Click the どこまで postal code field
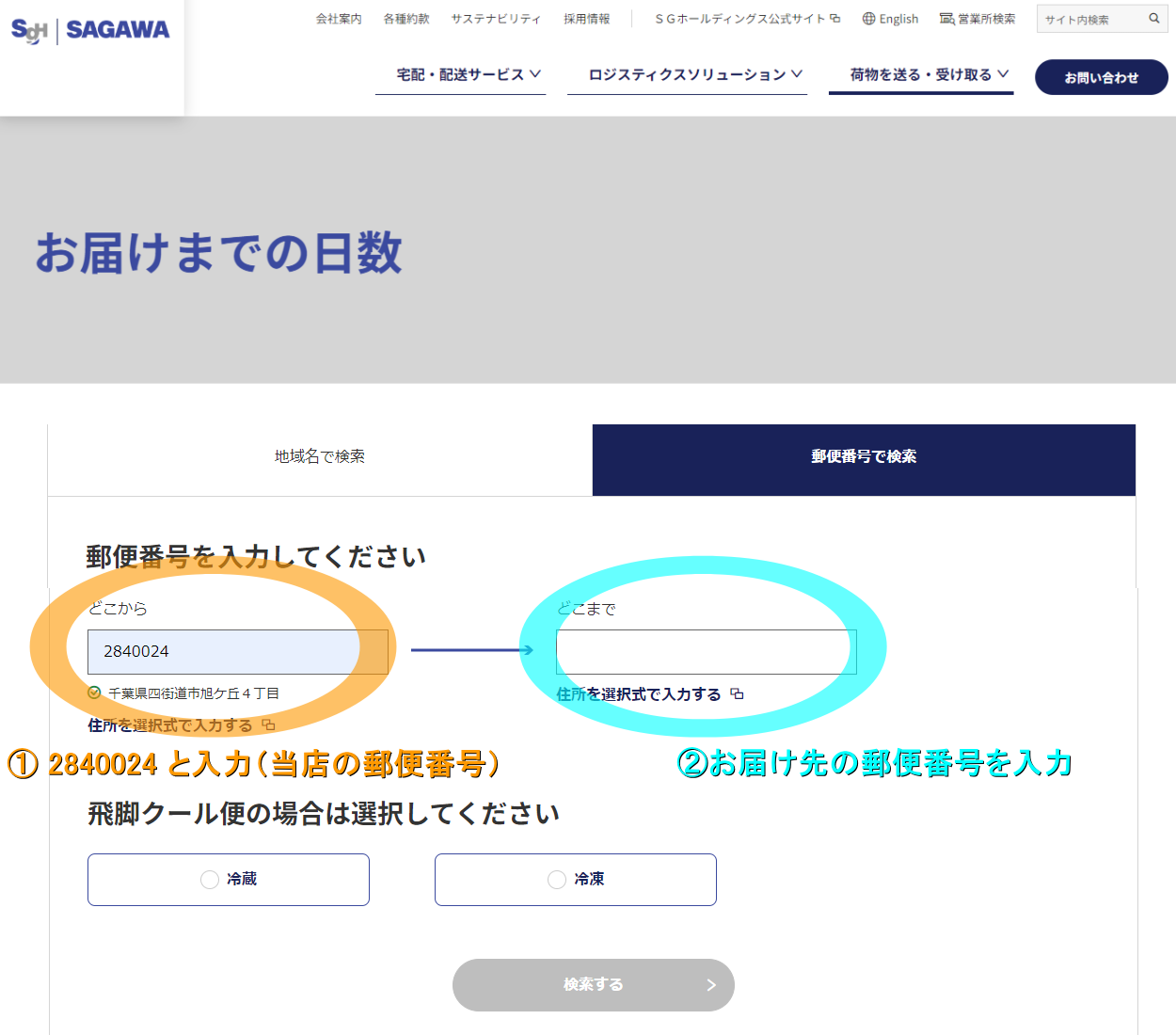 point(706,652)
